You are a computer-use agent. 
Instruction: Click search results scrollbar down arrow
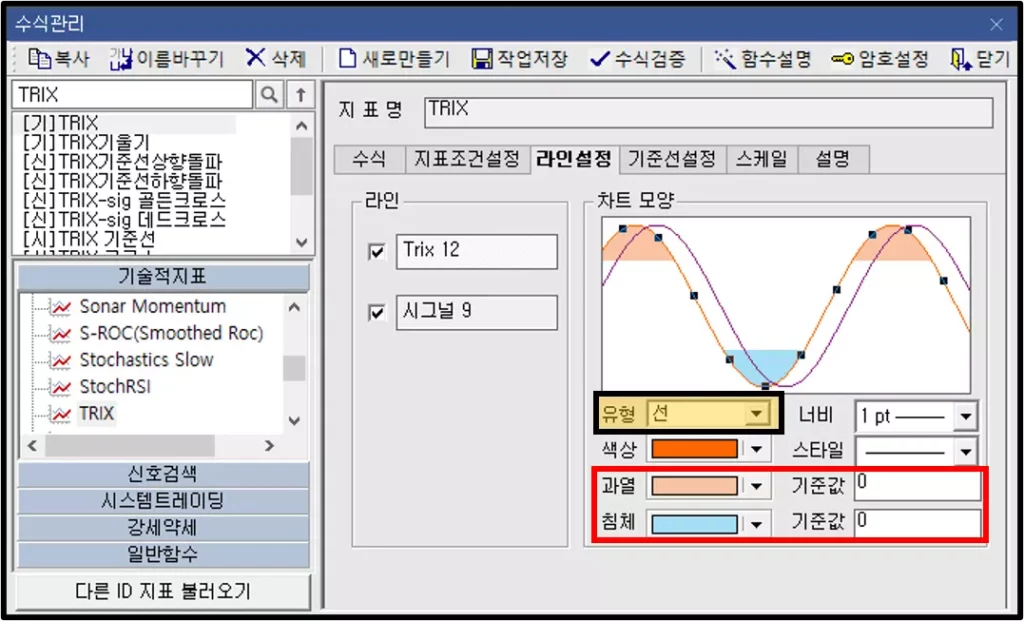pos(301,242)
